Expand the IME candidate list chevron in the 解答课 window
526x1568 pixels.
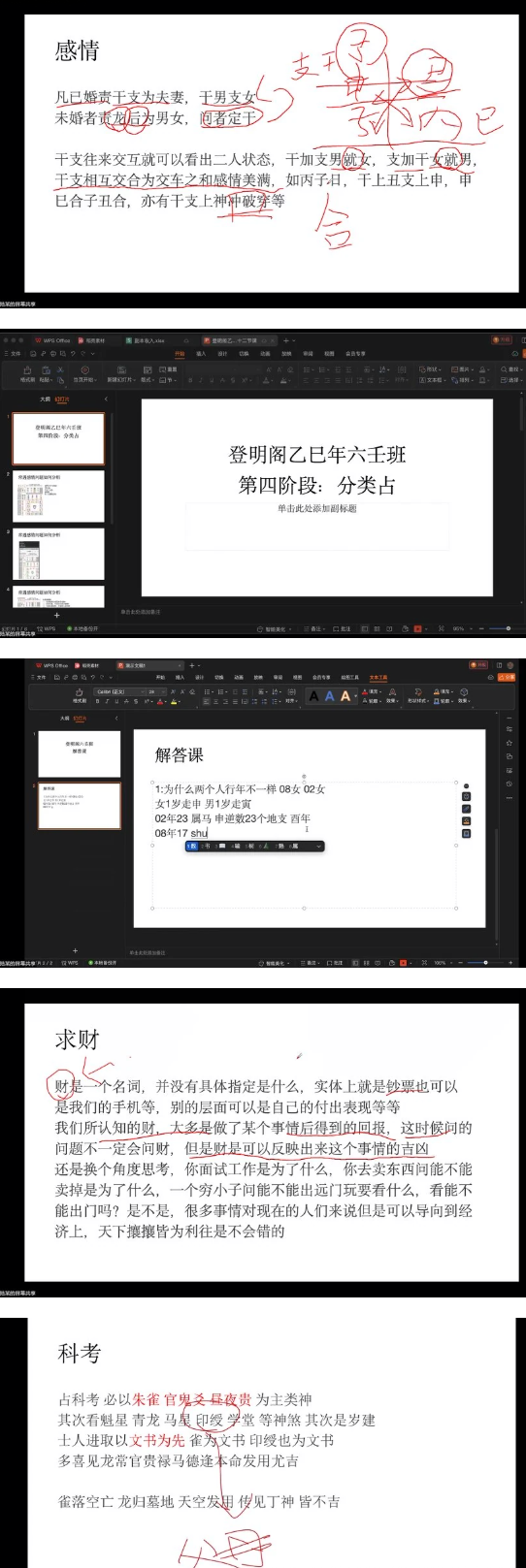(x=318, y=847)
